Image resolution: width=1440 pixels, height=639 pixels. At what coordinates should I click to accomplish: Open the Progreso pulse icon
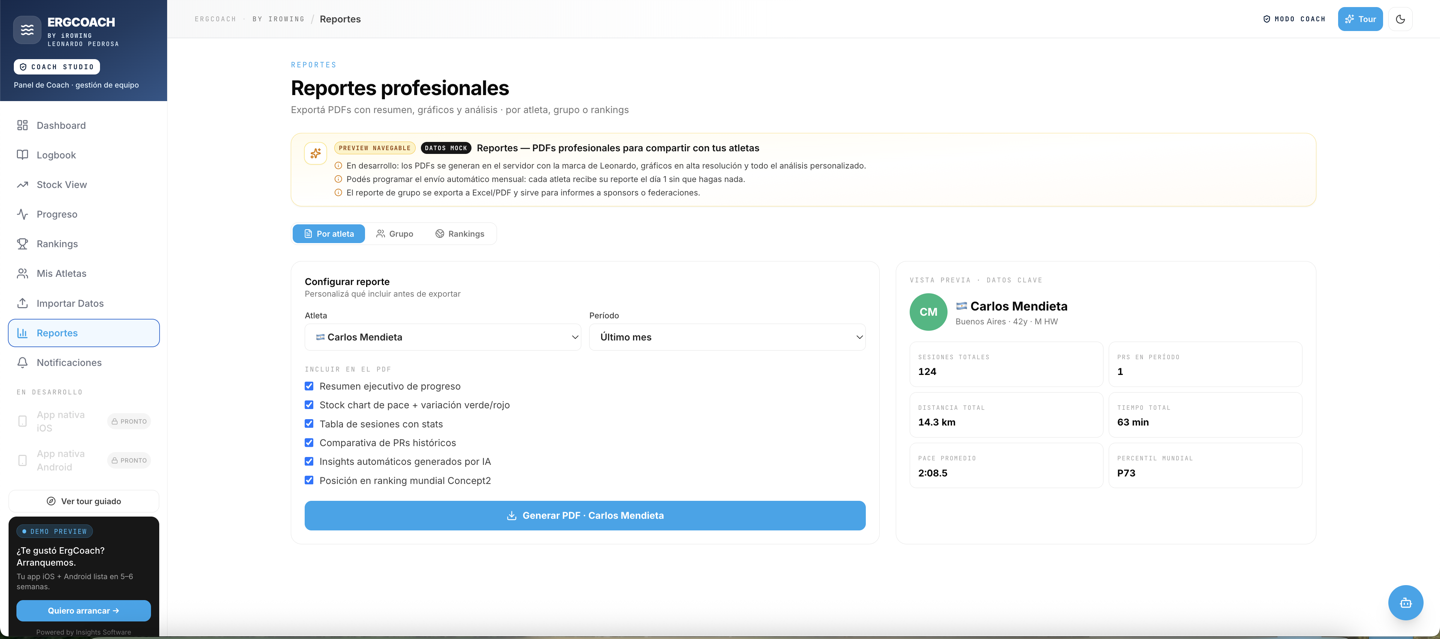[22, 214]
